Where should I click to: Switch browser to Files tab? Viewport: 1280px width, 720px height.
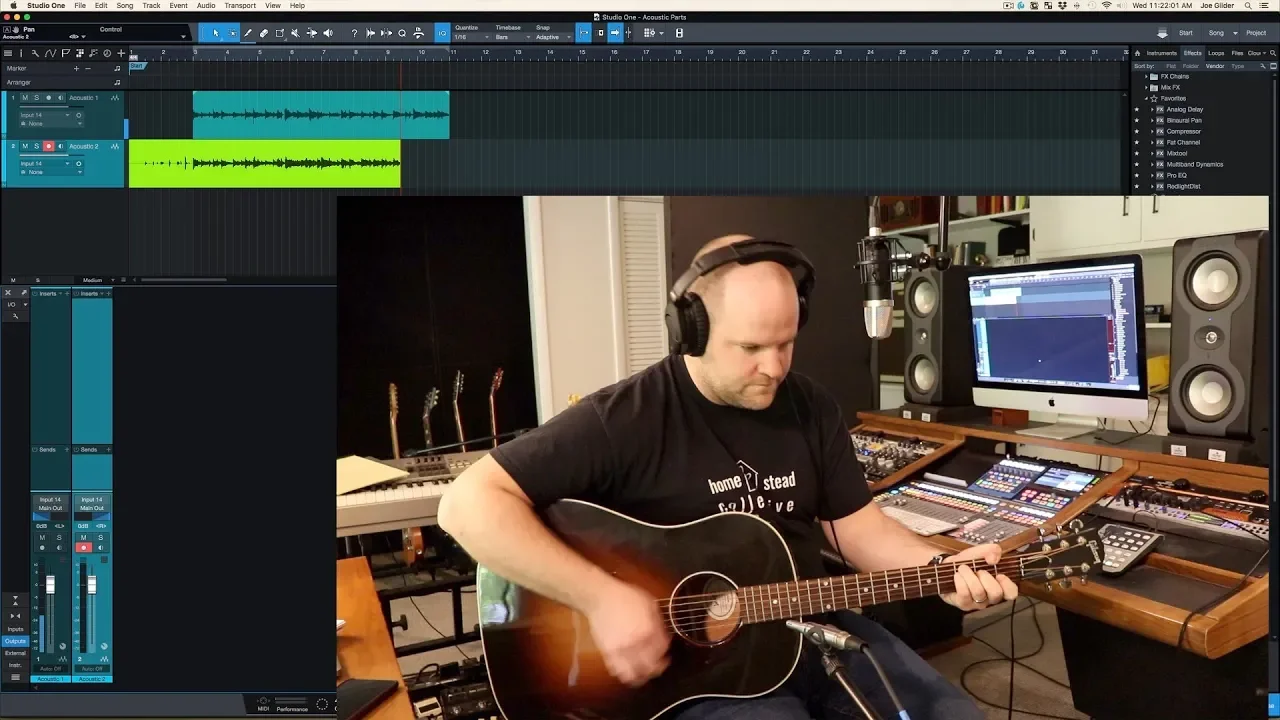tap(1237, 53)
